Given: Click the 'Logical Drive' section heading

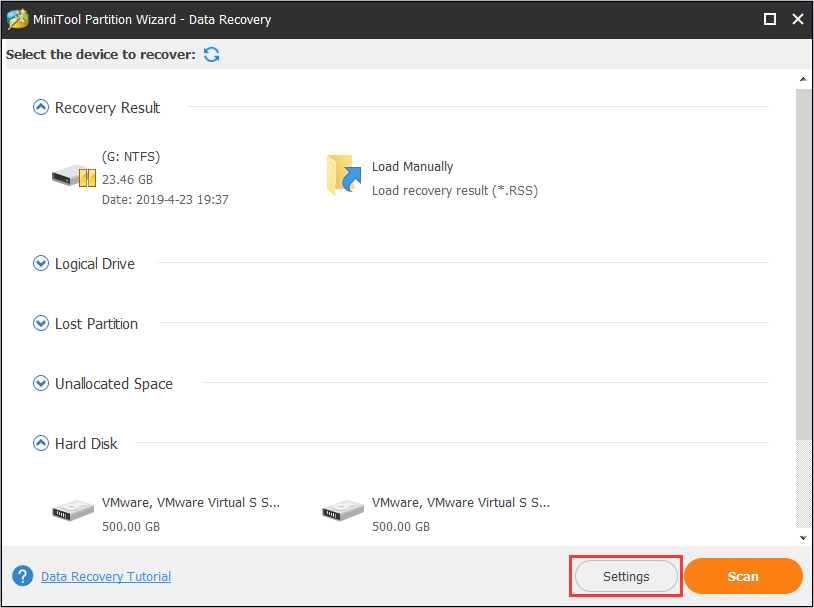Looking at the screenshot, I should [x=95, y=264].
